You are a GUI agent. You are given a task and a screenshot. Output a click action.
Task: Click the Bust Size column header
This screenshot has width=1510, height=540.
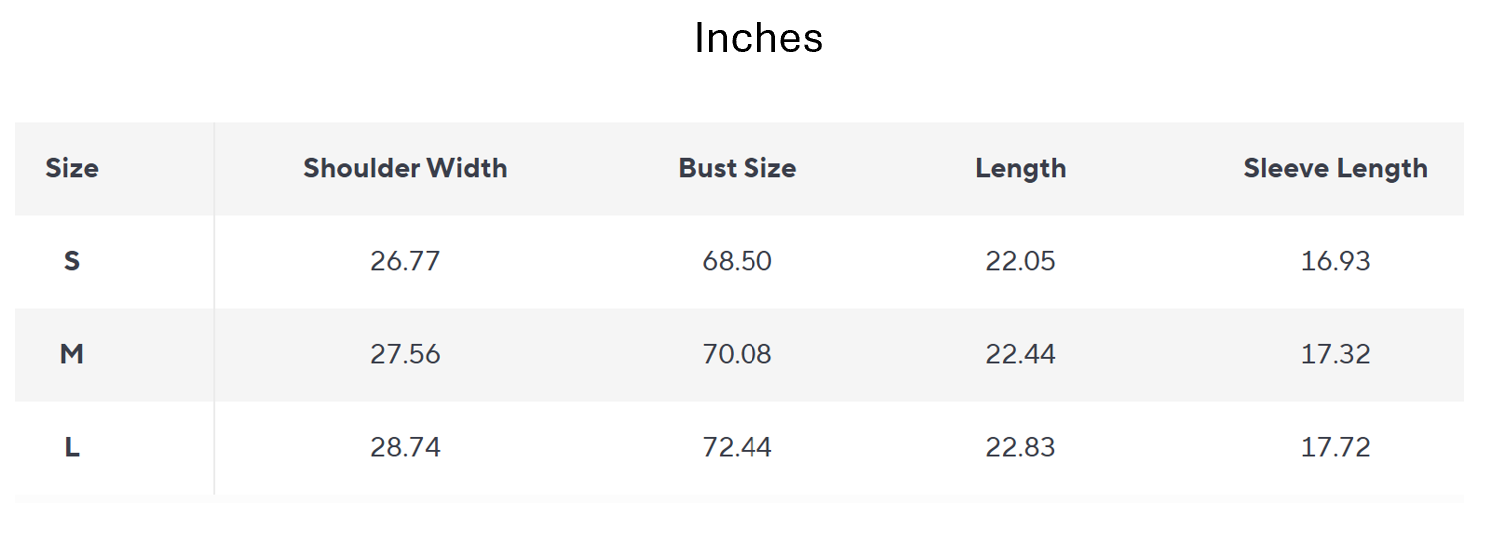[x=737, y=168]
